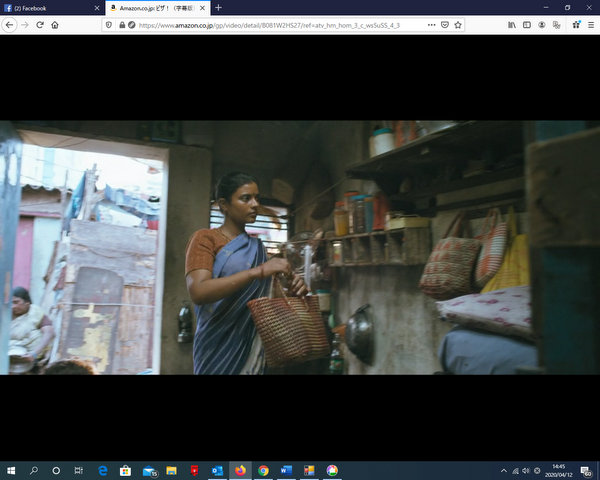
Task: Open the Firefox home page
Action: 55,25
